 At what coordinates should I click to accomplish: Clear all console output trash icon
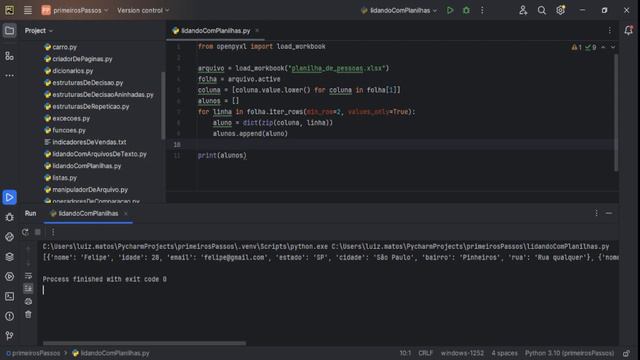point(28,315)
